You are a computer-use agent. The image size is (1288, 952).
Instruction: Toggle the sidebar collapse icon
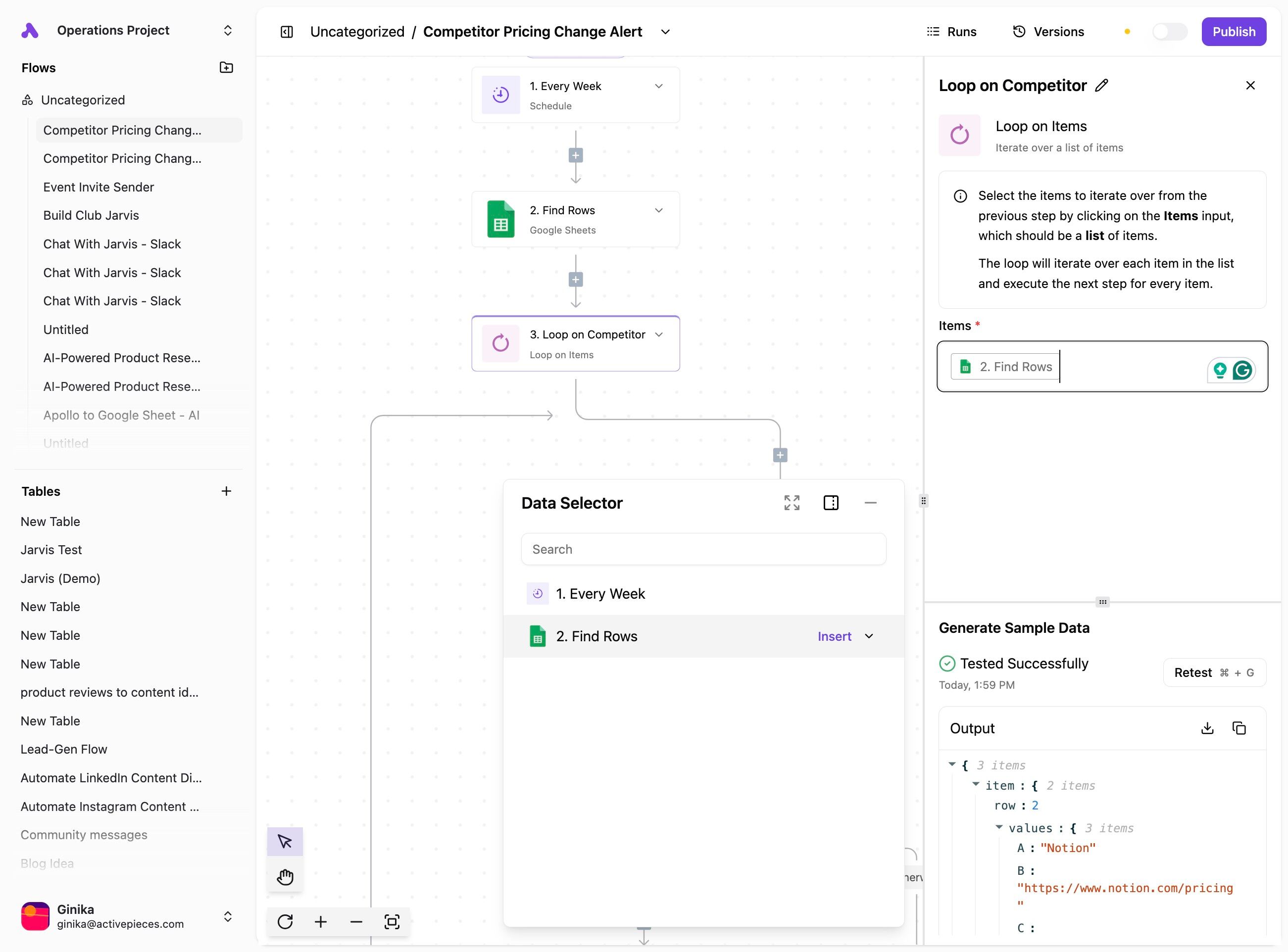pyautogui.click(x=287, y=32)
